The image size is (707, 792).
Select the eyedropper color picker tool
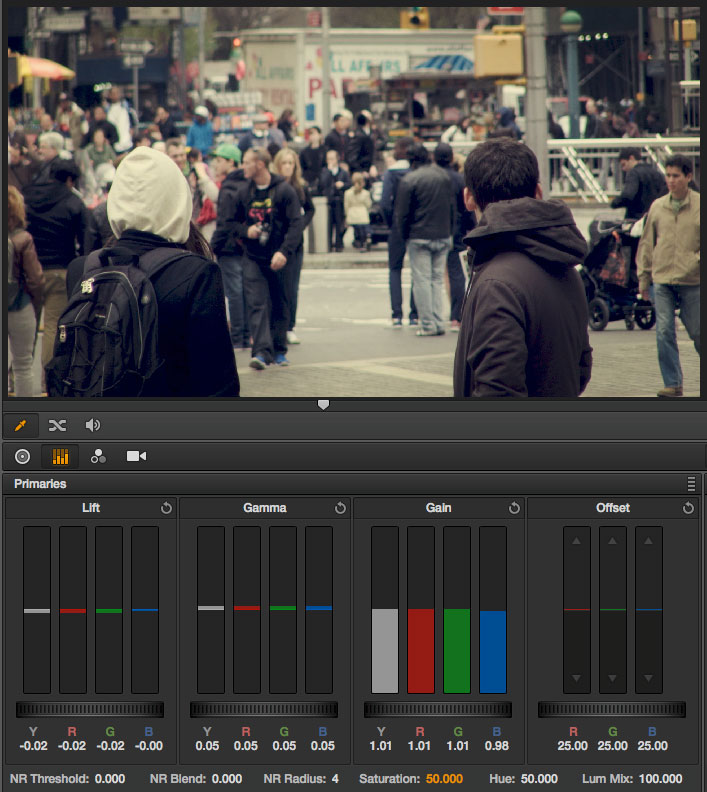coord(21,425)
